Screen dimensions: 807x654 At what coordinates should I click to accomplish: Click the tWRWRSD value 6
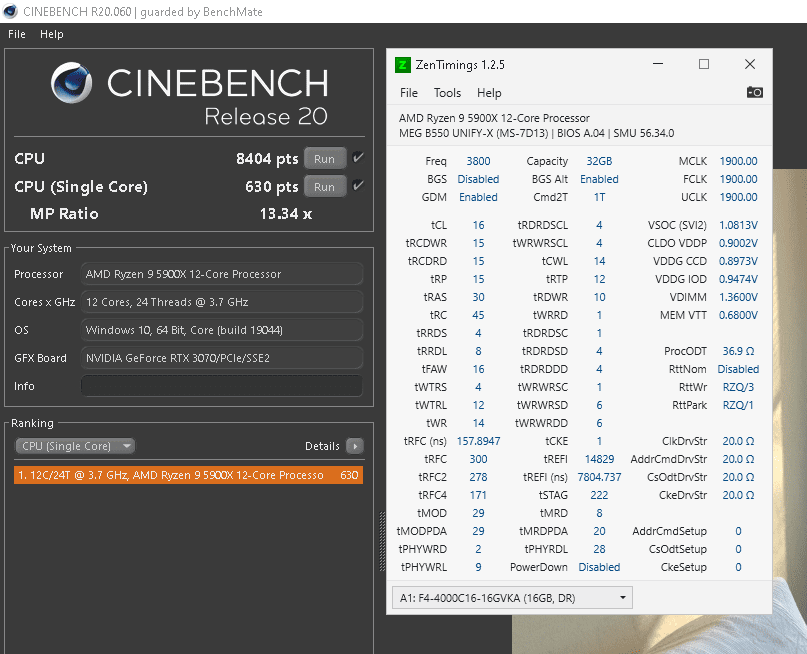pyautogui.click(x=599, y=405)
